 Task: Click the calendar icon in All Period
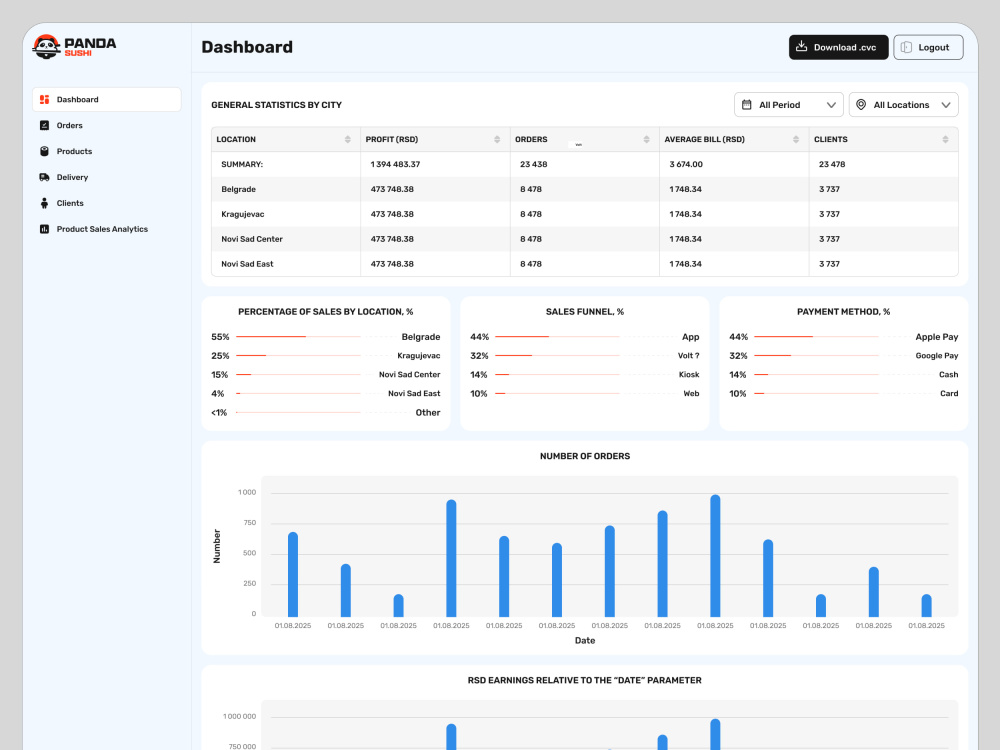pos(747,105)
